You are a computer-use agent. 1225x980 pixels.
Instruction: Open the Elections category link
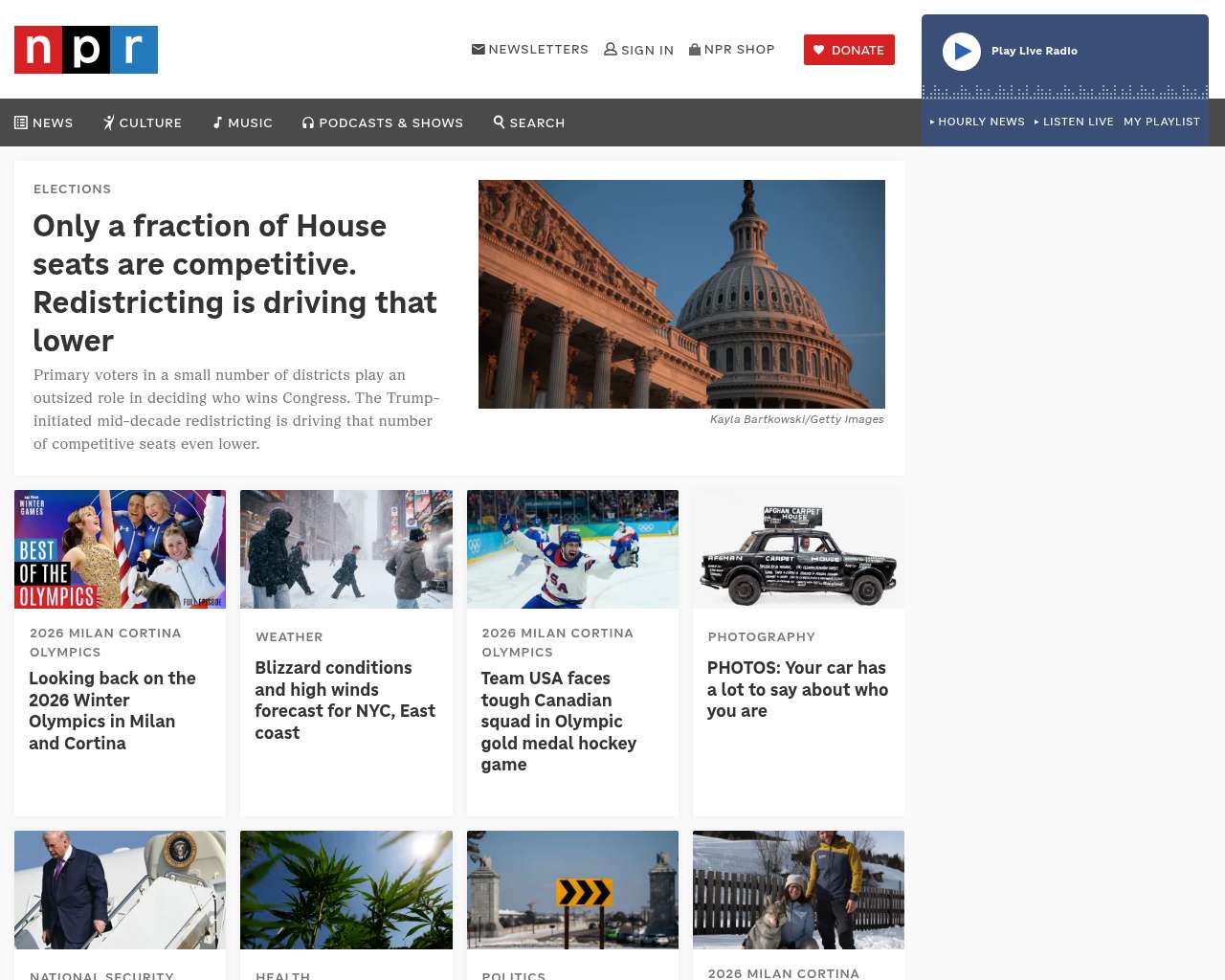click(x=73, y=189)
